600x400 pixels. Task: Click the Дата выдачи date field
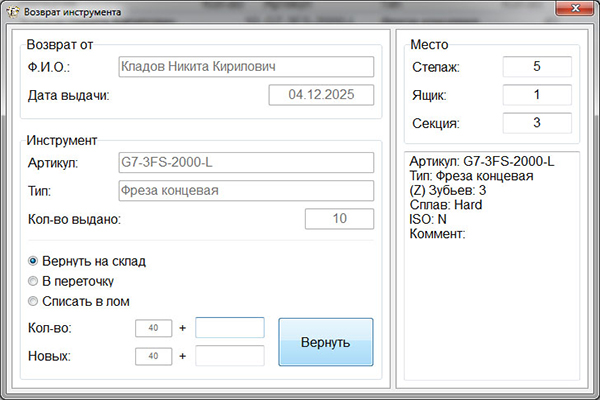(321, 95)
